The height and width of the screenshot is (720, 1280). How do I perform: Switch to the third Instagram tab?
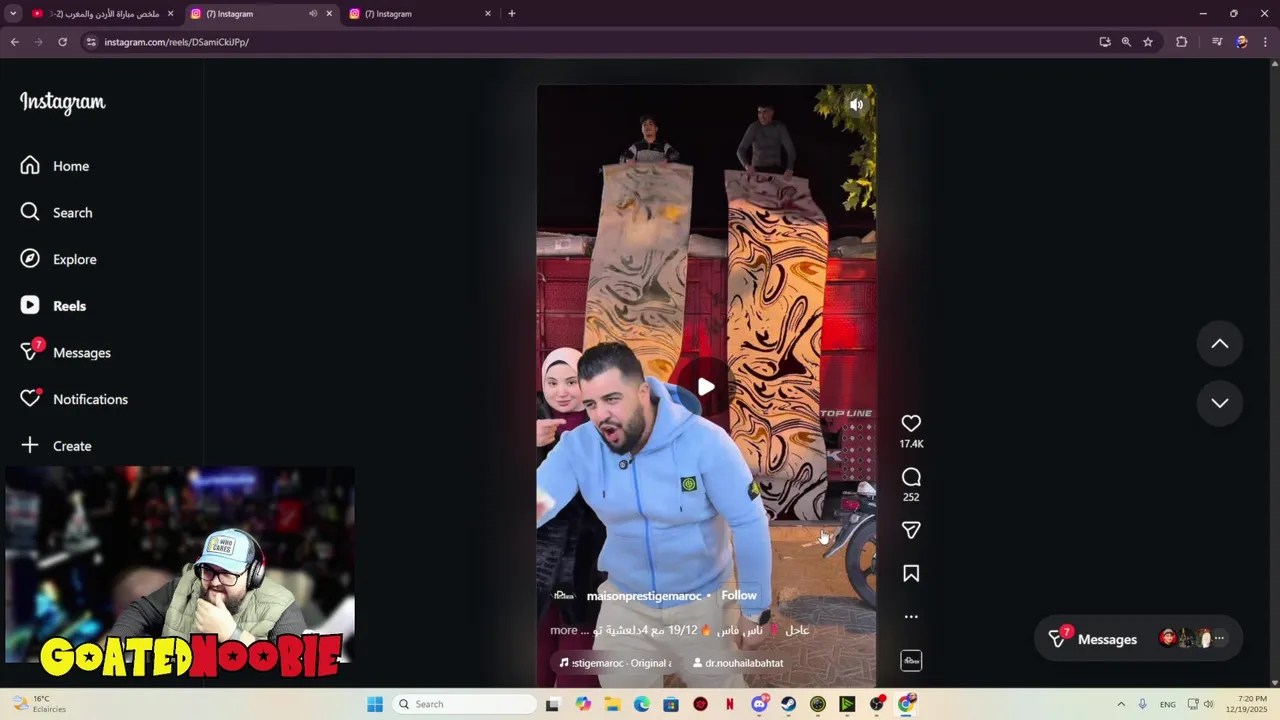(420, 14)
